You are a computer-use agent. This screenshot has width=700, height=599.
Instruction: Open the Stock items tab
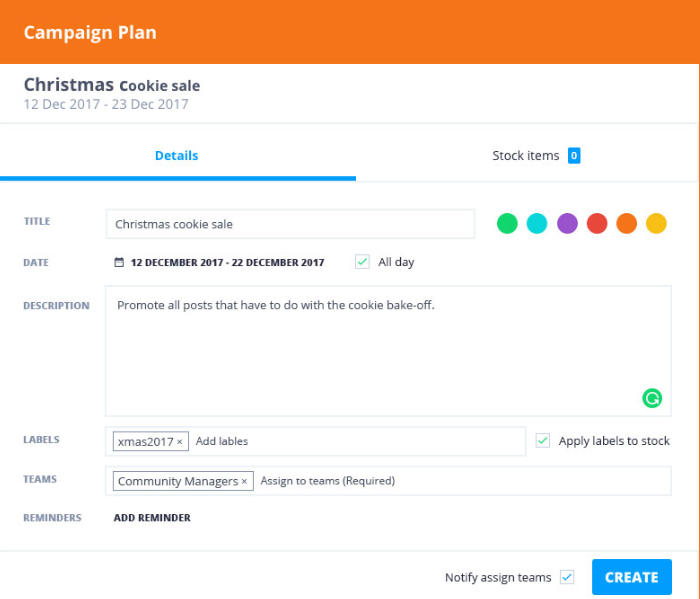[525, 156]
